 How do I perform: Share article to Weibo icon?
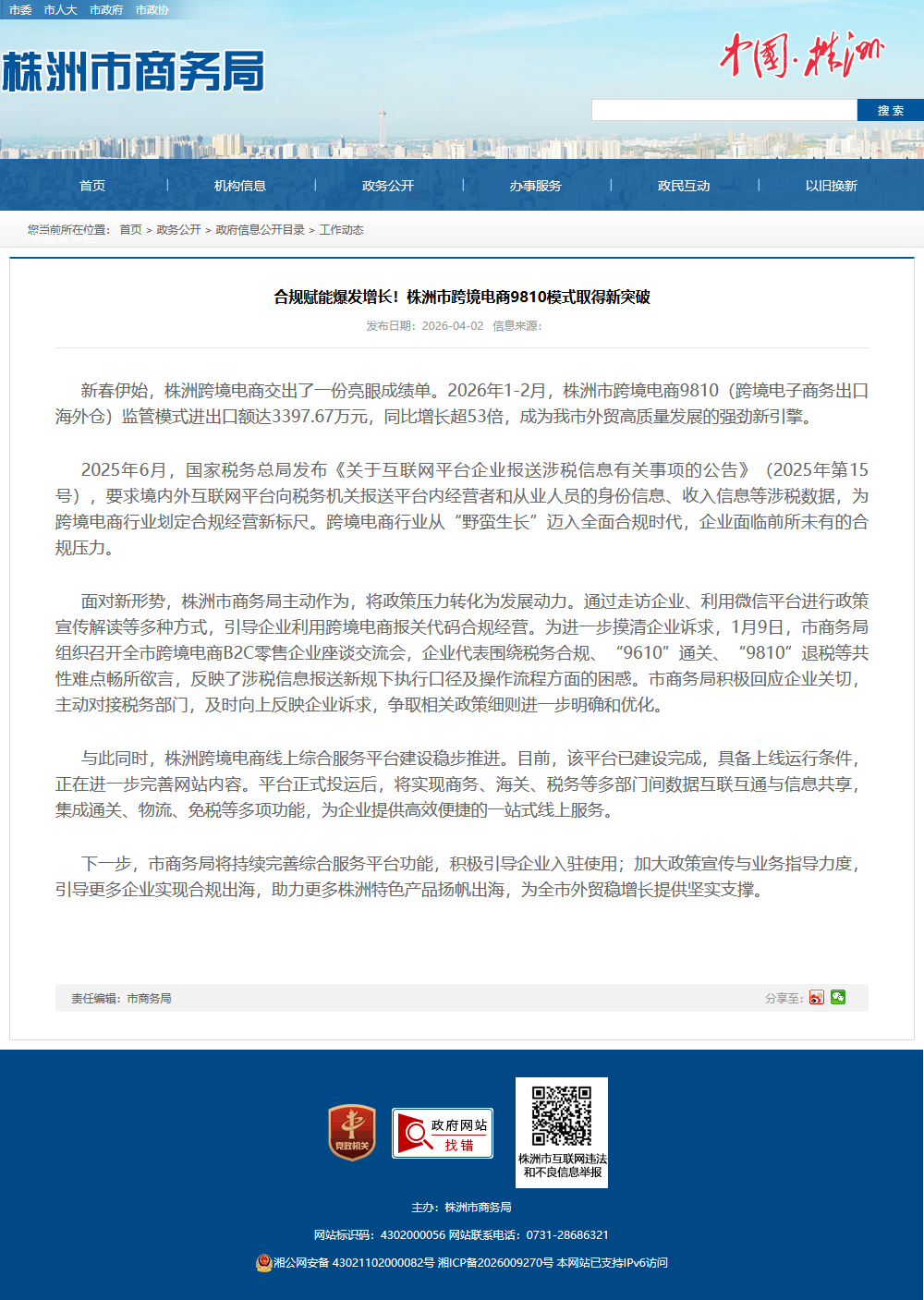816,998
